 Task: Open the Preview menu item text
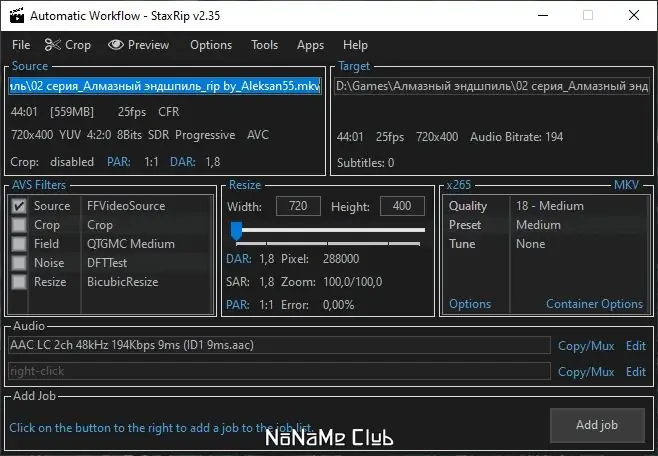[x=148, y=45]
